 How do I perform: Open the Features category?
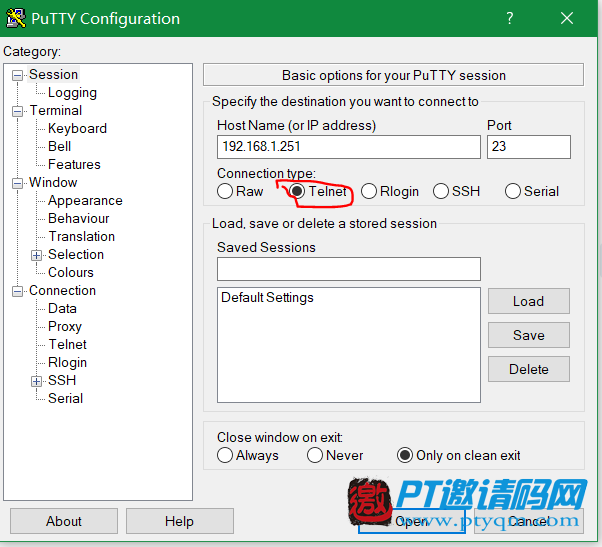[x=74, y=164]
